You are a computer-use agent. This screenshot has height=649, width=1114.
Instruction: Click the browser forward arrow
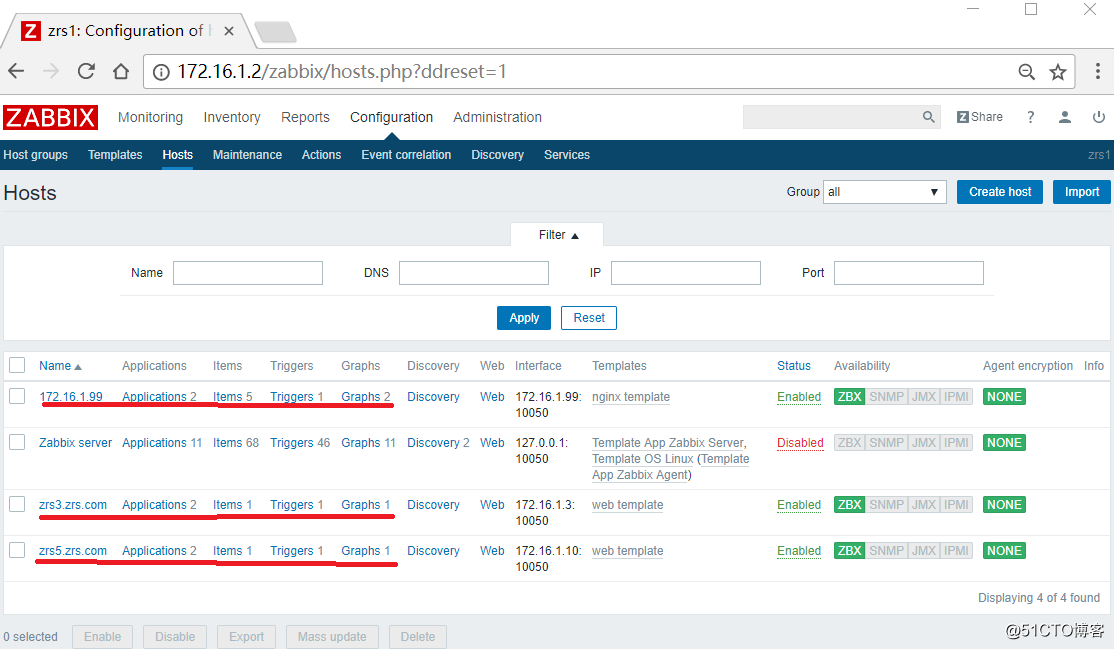pos(51,71)
